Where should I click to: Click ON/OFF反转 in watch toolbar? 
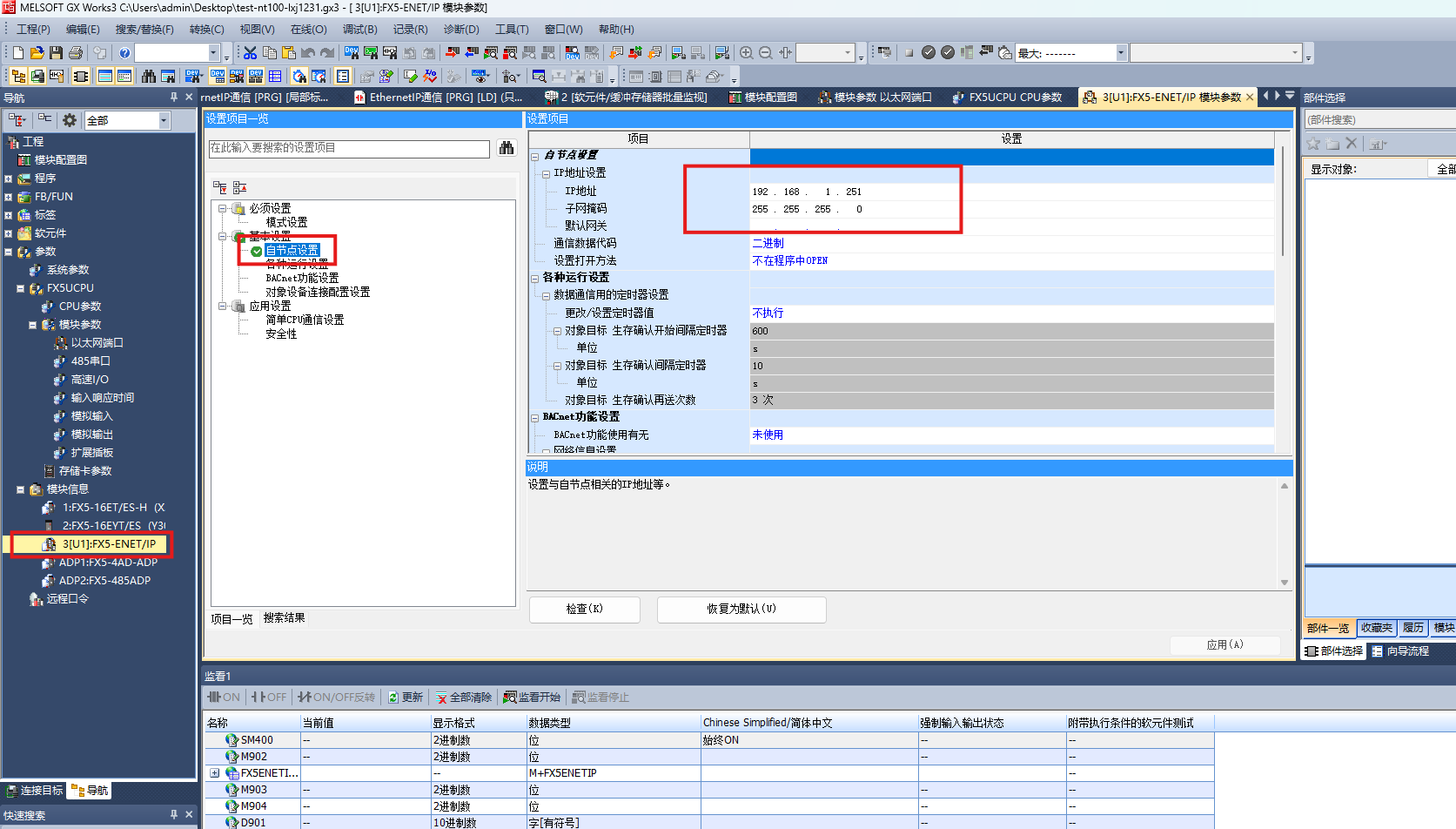[336, 697]
